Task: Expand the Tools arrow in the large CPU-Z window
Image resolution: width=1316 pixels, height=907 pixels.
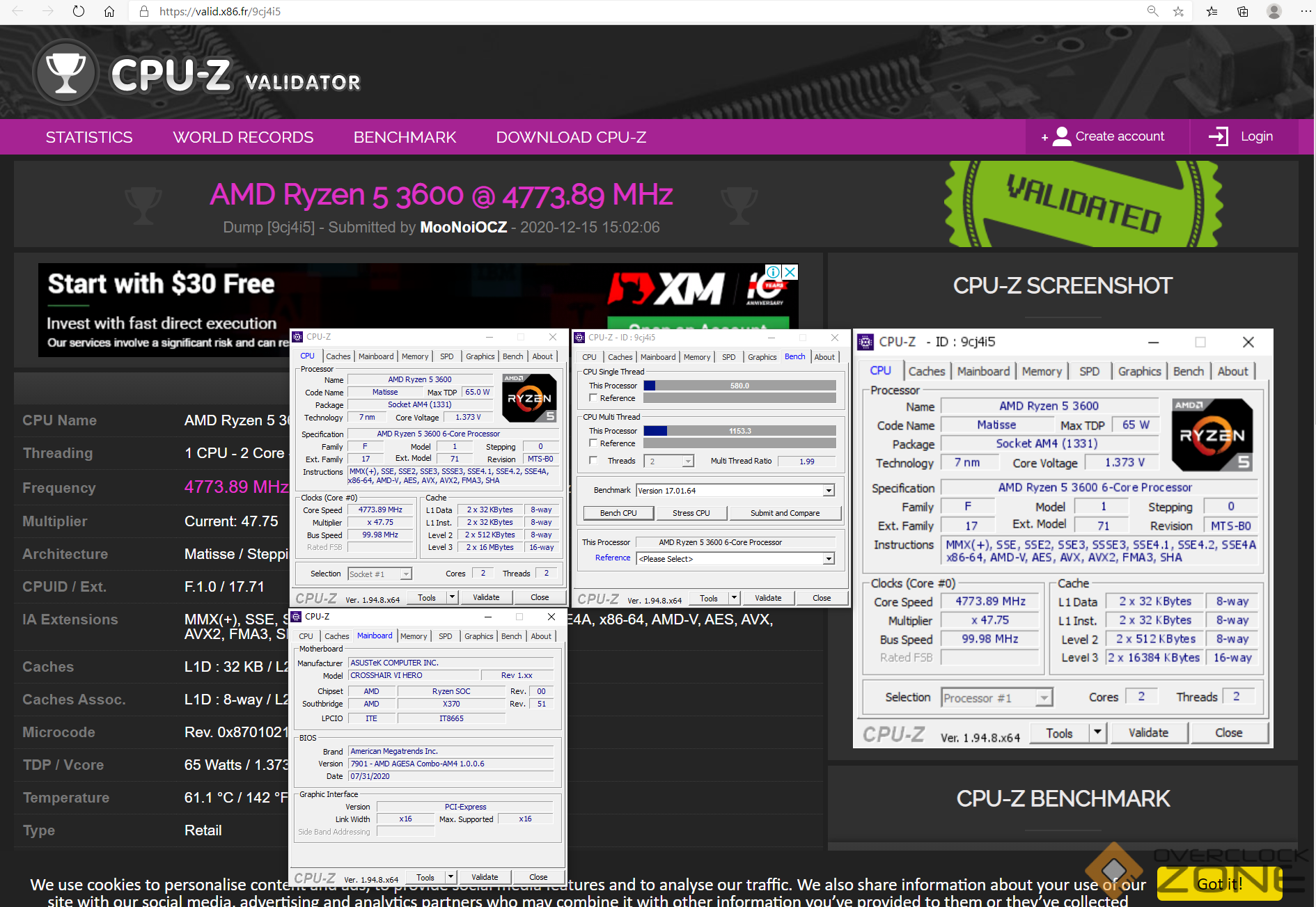Action: [x=1098, y=732]
